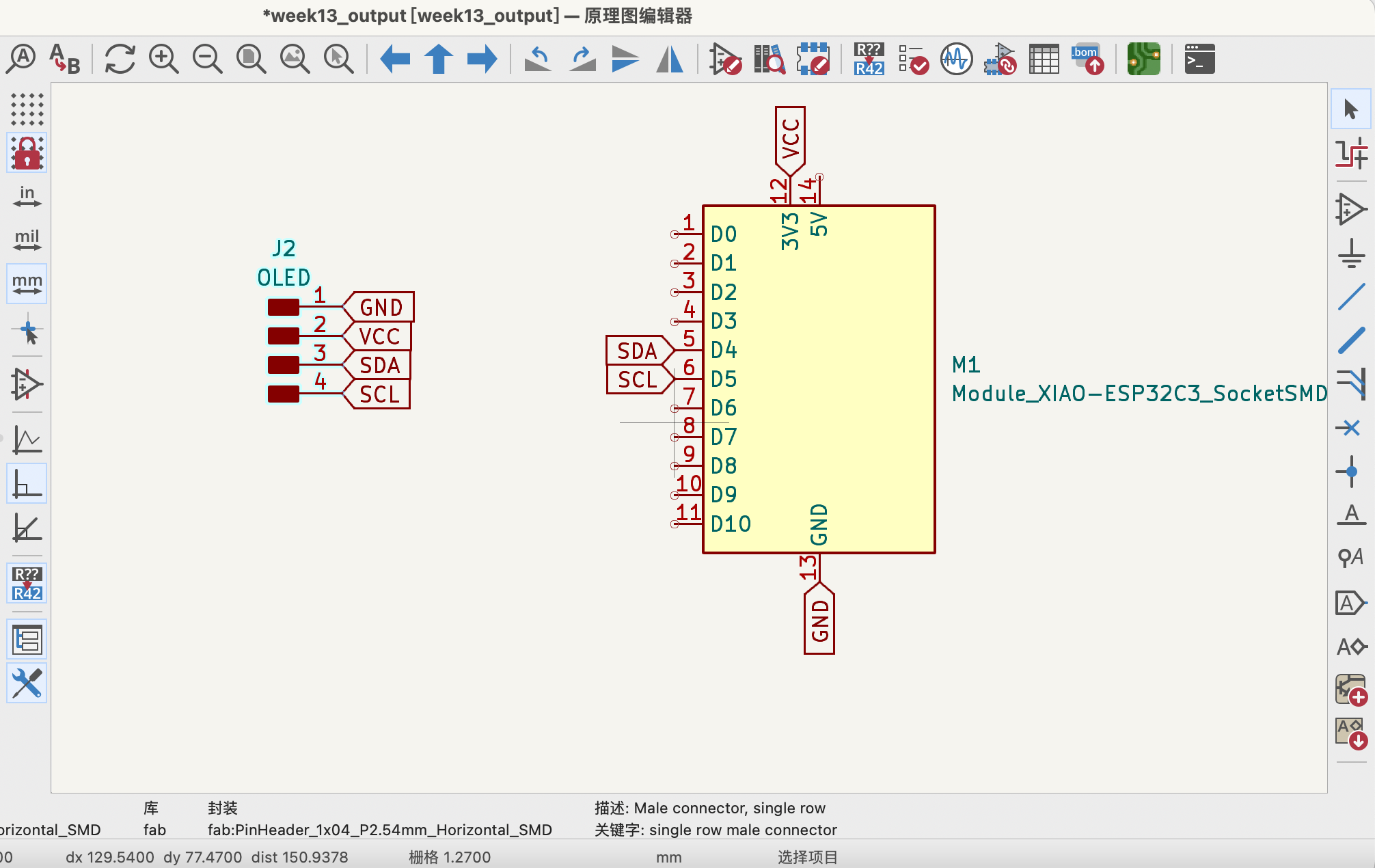The width and height of the screenshot is (1375, 868).
Task: Open Find tool in top toolbar
Action: 21,59
